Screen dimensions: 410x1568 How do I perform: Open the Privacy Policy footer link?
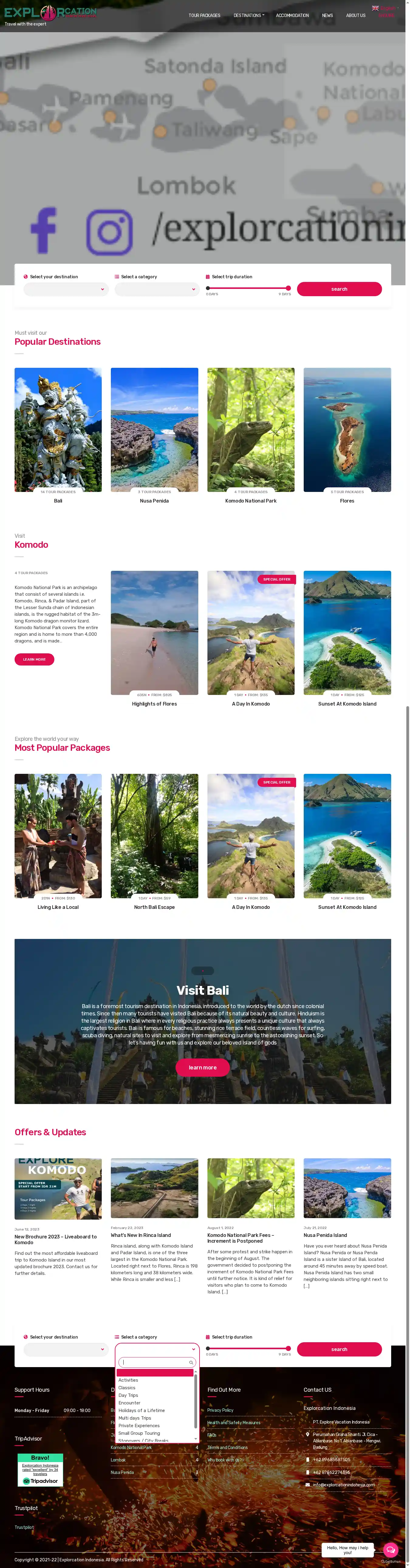[220, 1410]
